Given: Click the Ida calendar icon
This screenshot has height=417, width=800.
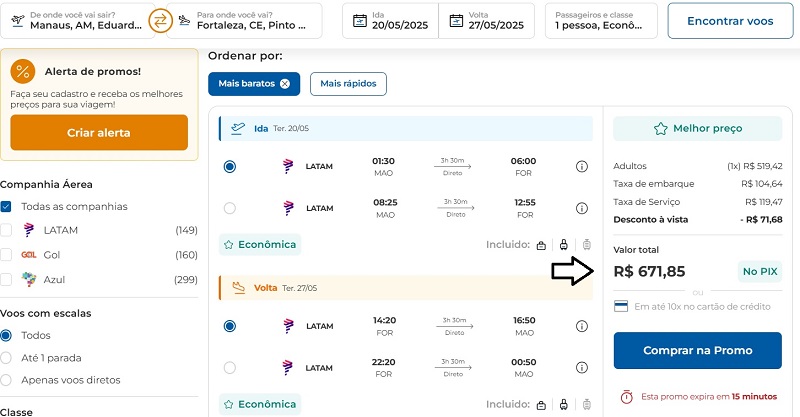Looking at the screenshot, I should [360, 21].
